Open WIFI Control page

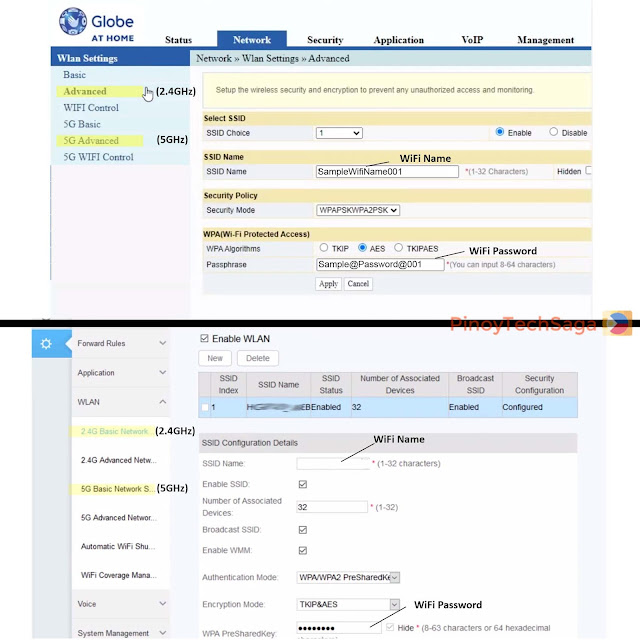click(91, 108)
